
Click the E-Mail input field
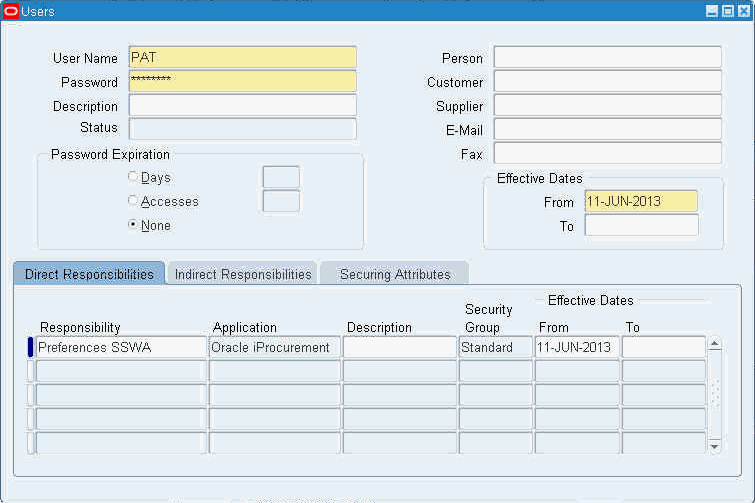pyautogui.click(x=607, y=129)
